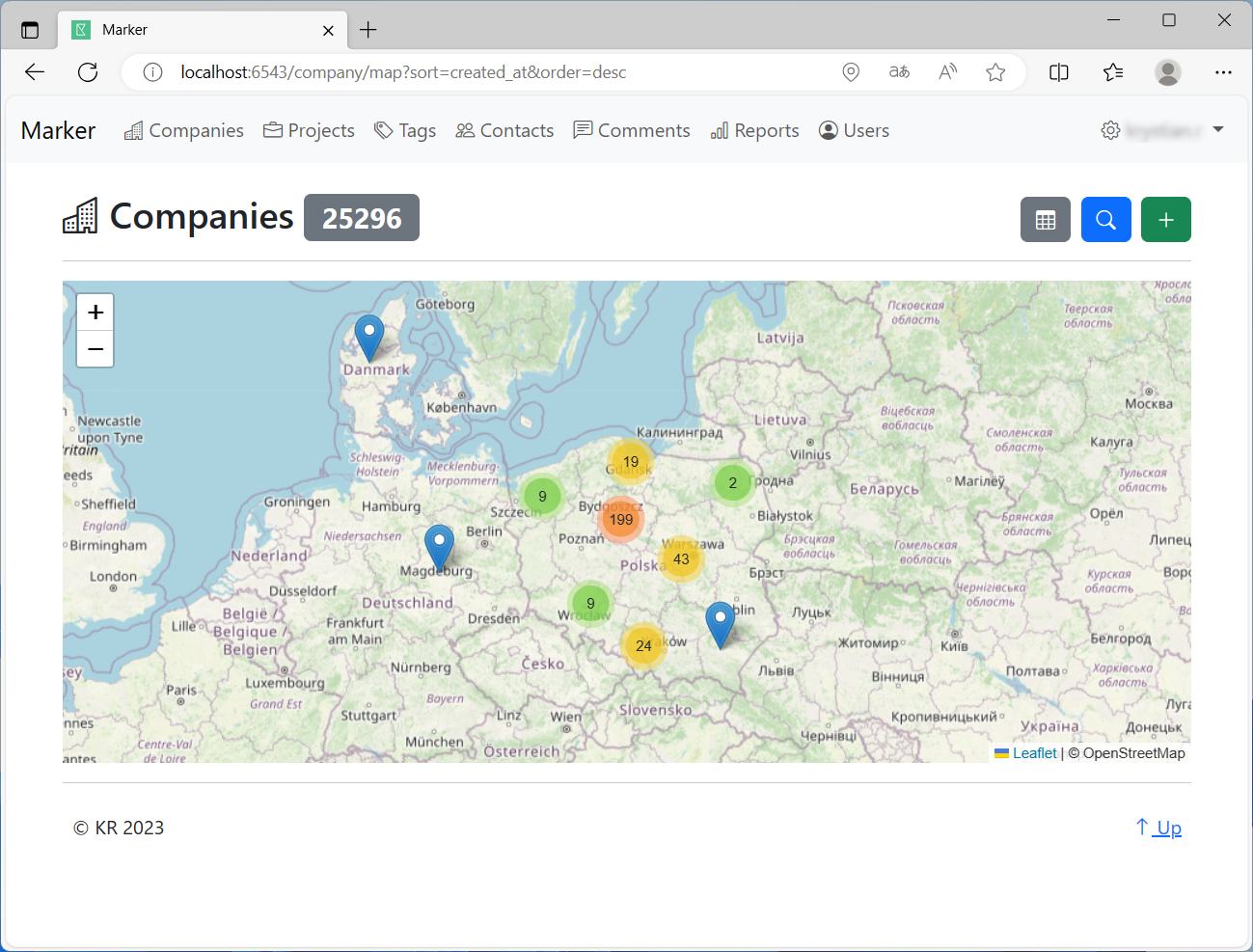Expand the 19 cluster near Gdańsk

[630, 462]
